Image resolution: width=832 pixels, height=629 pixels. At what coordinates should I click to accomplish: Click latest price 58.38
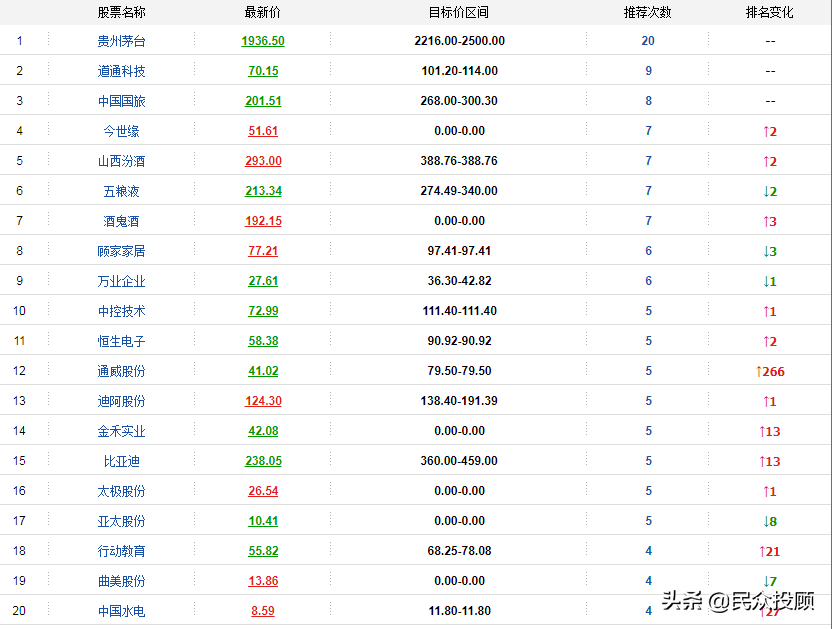[x=263, y=341]
